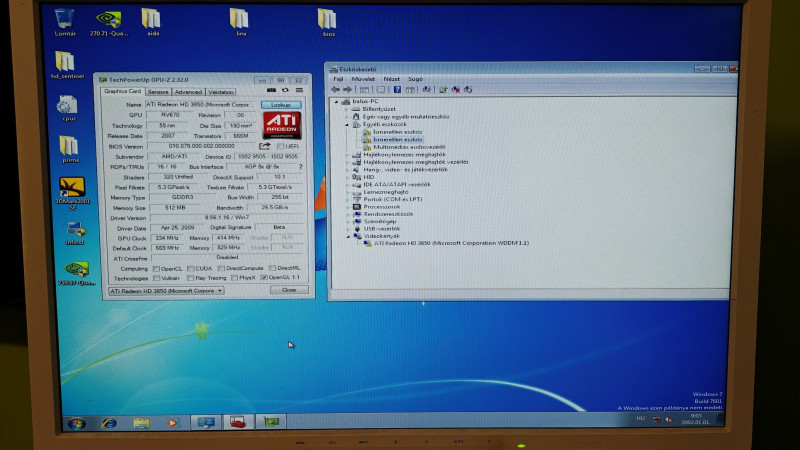Open the hd_sentinel folder on desktop
The image size is (800, 450).
(x=66, y=65)
